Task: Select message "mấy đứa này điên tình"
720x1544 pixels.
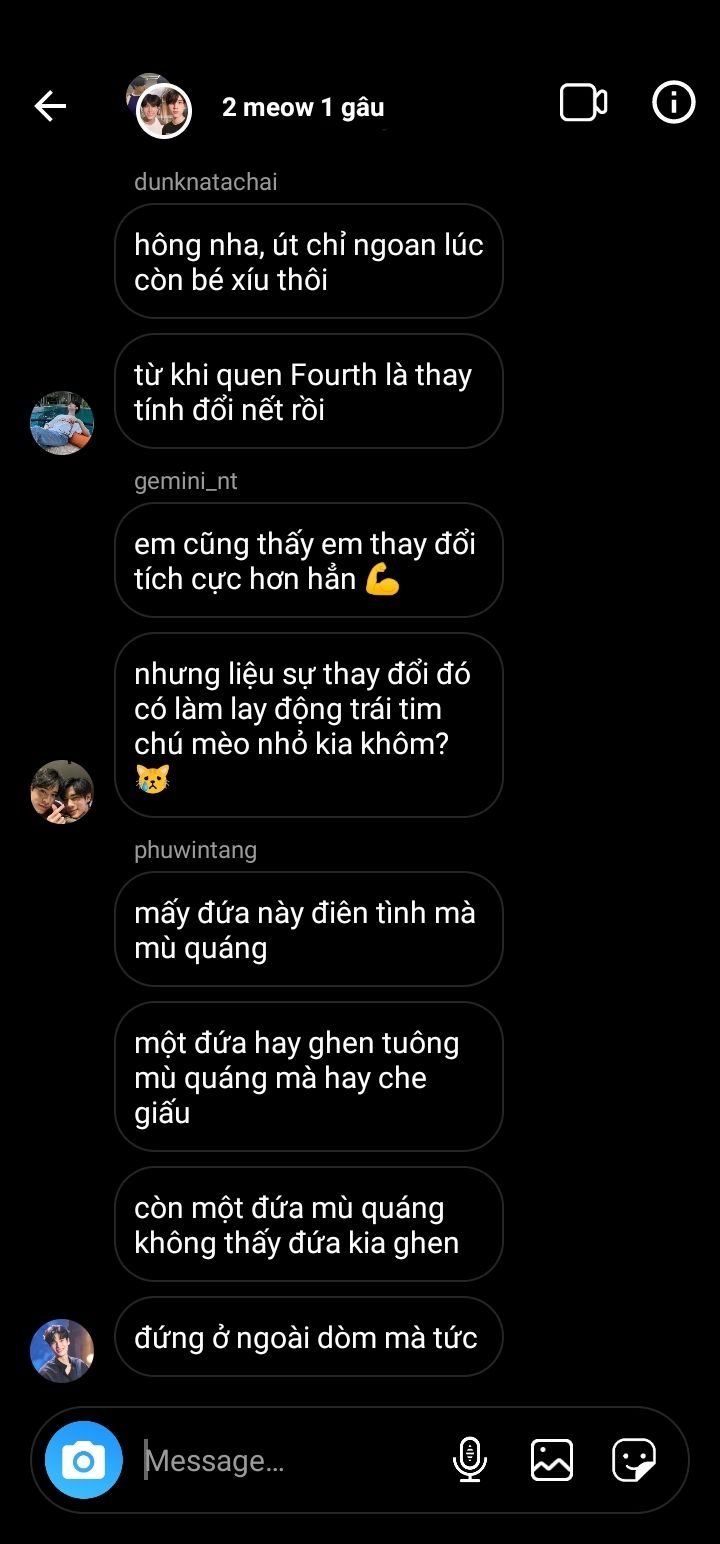Action: point(309,929)
